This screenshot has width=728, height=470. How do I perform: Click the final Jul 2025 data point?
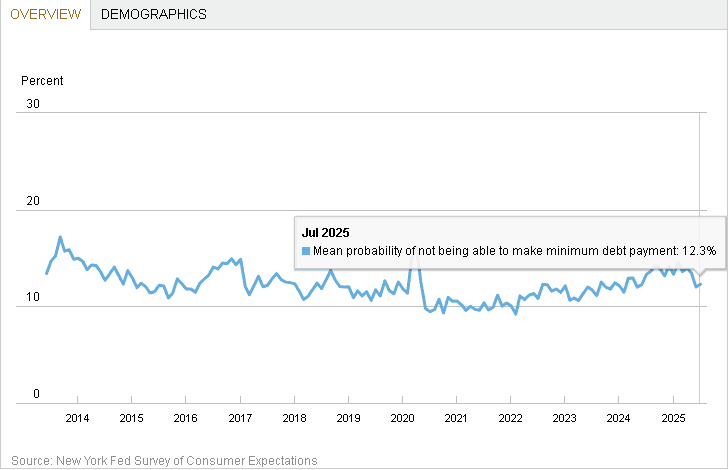700,284
